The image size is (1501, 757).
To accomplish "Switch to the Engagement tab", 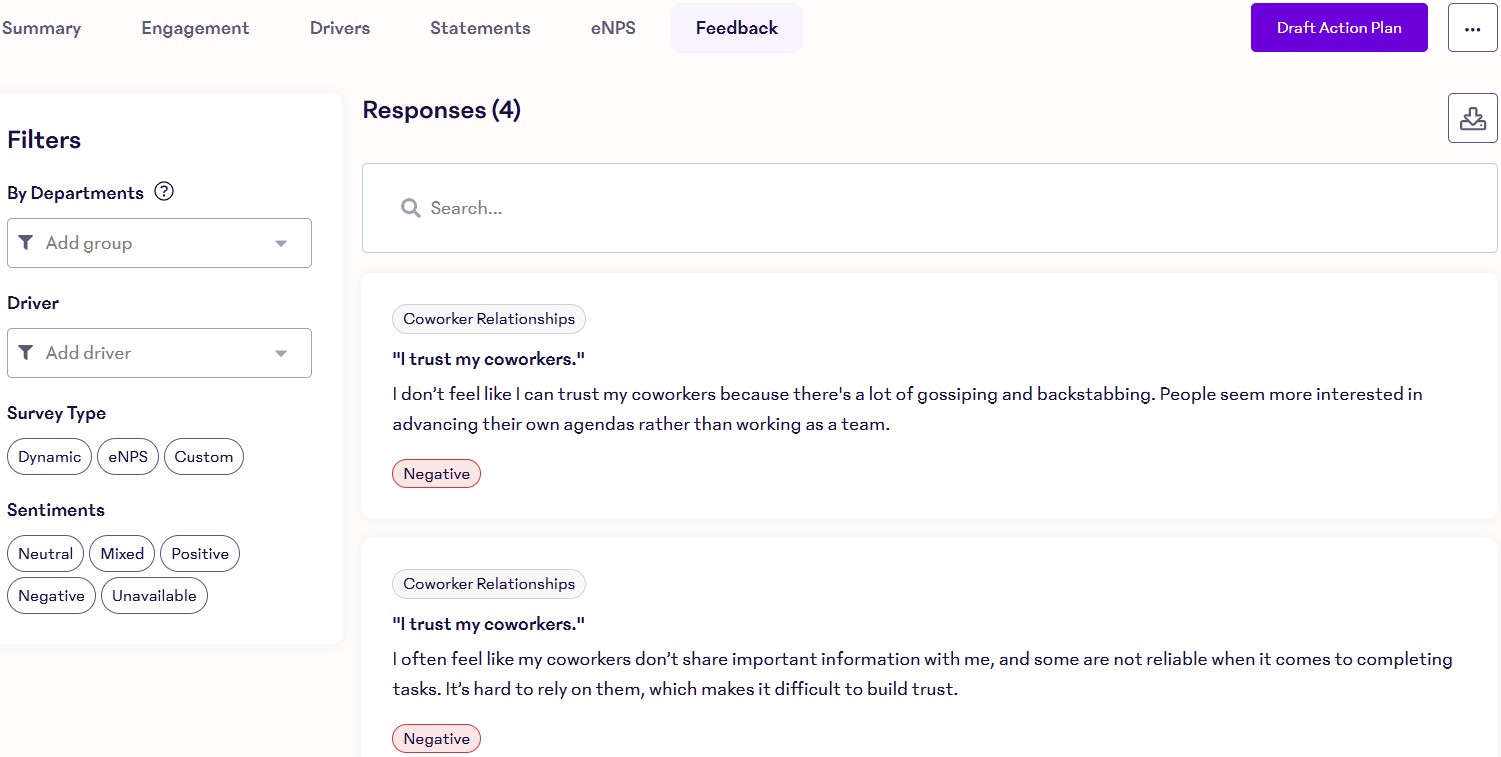I will pyautogui.click(x=194, y=27).
